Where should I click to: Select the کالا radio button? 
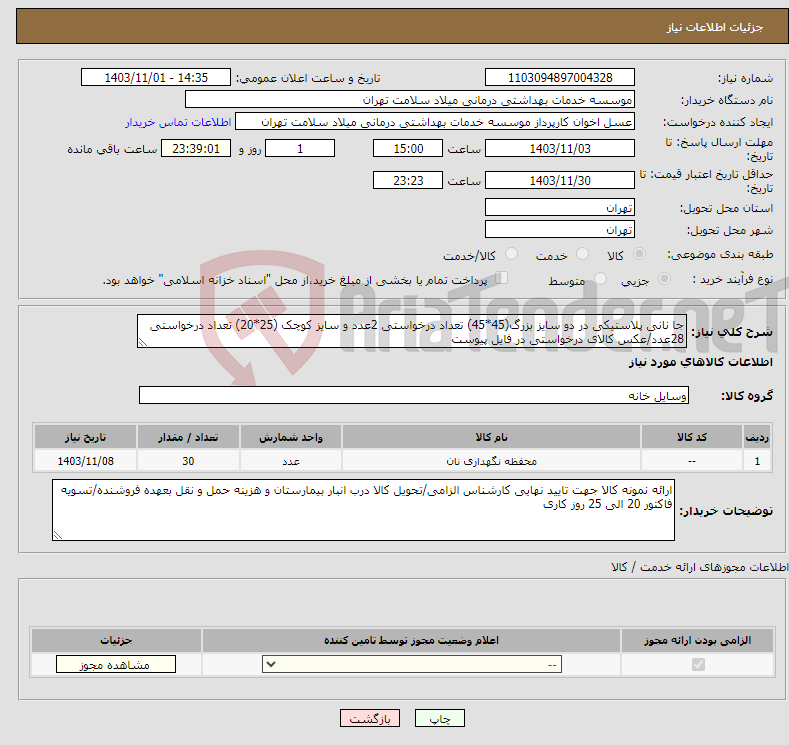pos(640,255)
